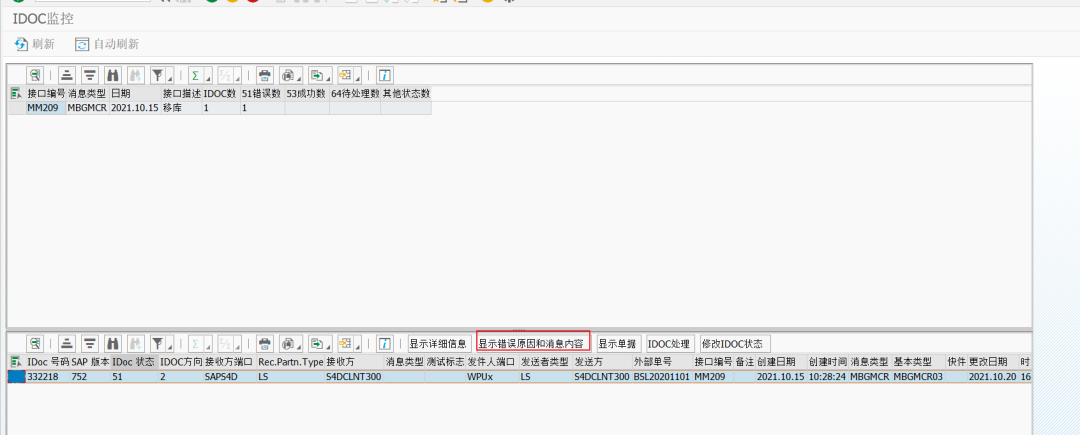Click 消息类型 column header in upper table
Viewport: 1080px width, 435px height.
tap(87, 93)
